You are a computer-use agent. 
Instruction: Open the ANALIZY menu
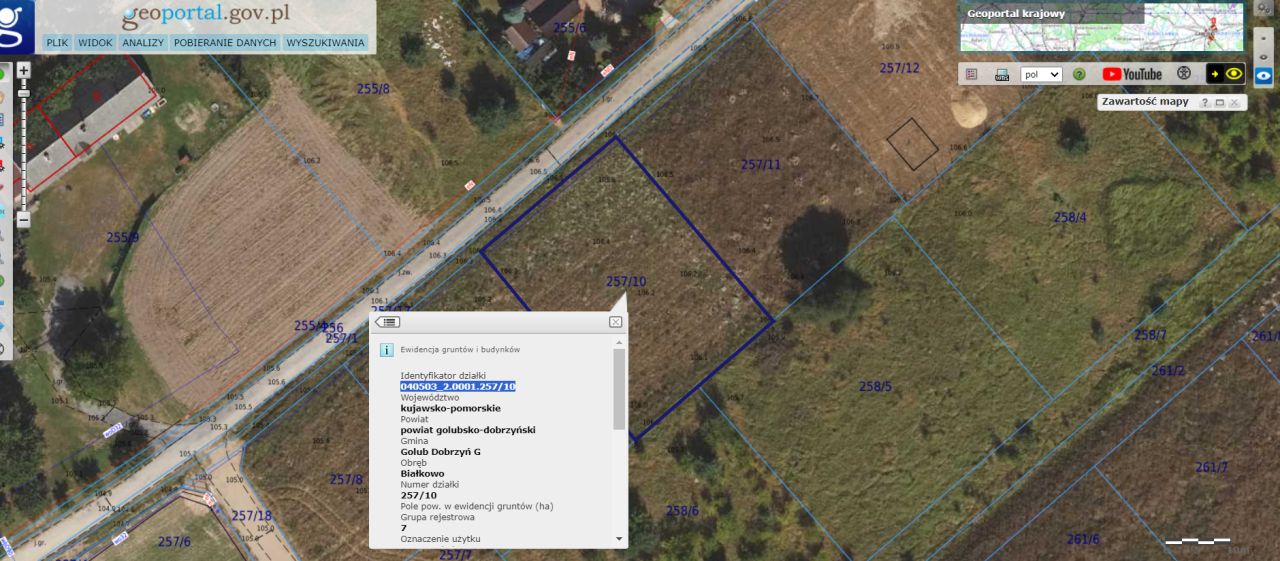143,43
